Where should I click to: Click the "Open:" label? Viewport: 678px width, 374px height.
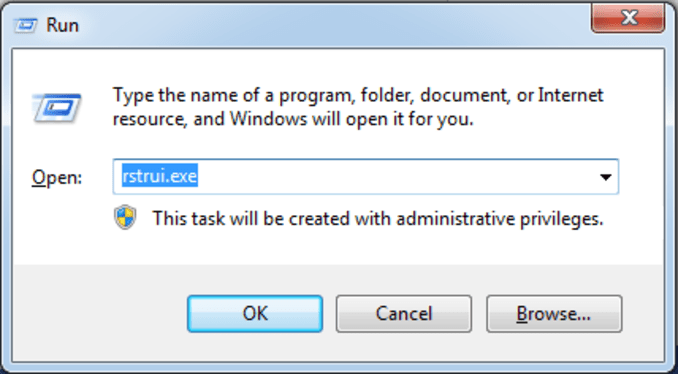[57, 177]
